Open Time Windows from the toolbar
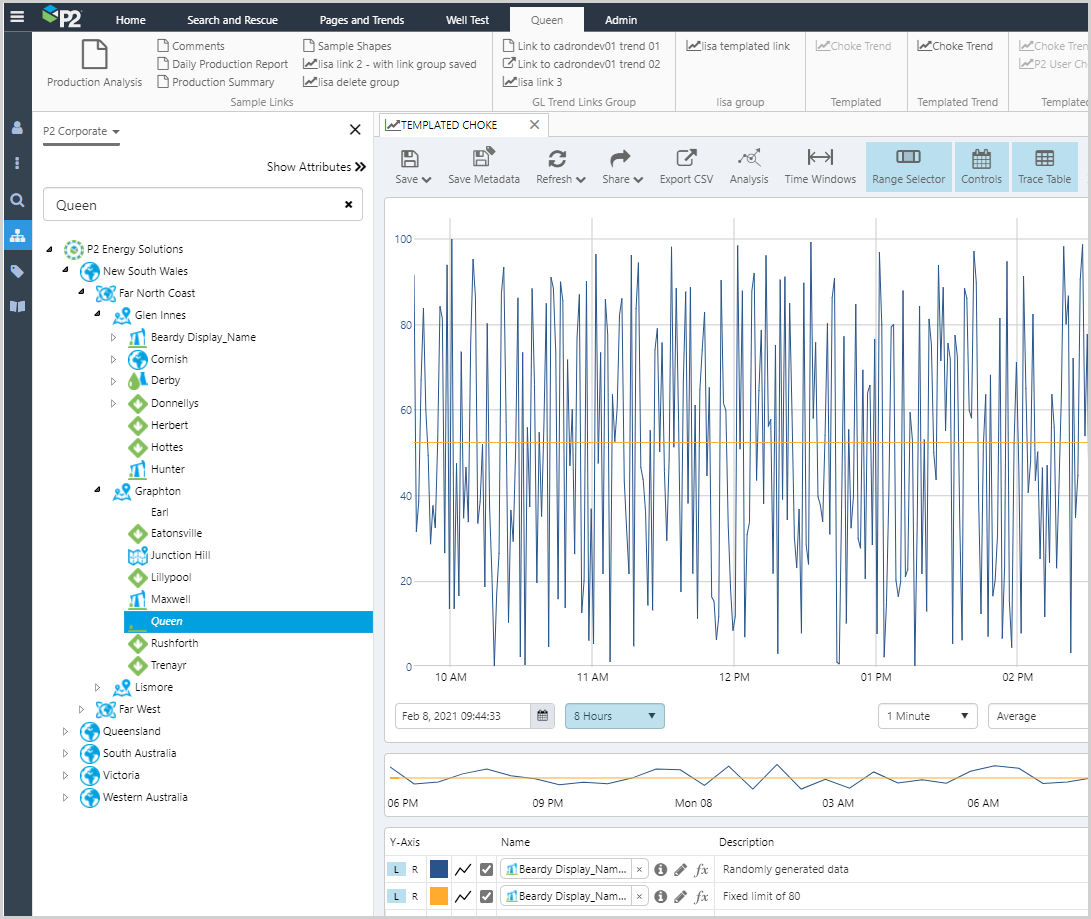The image size is (1091, 919). 820,166
